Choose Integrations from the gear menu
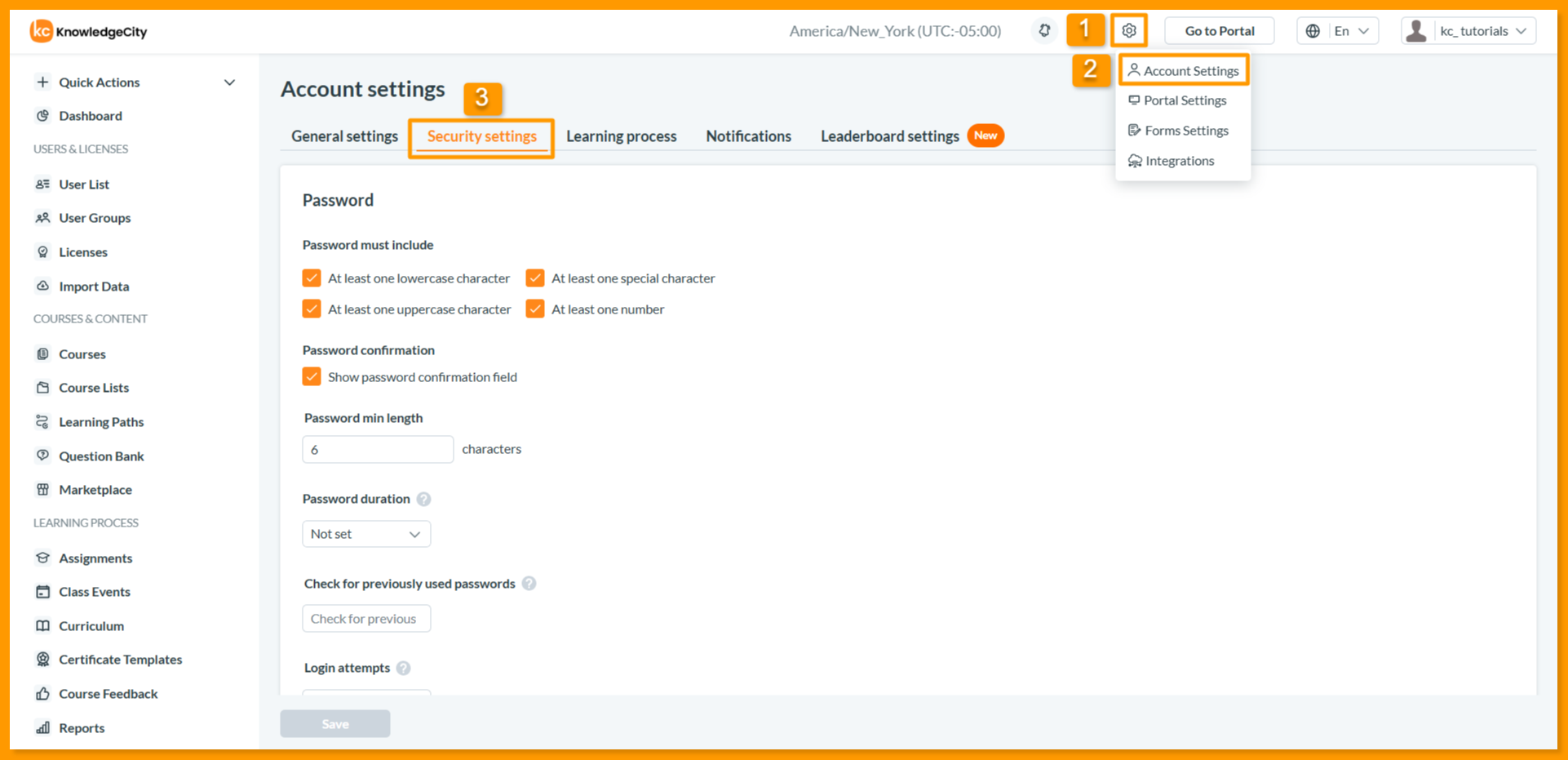1568x760 pixels. (1171, 161)
